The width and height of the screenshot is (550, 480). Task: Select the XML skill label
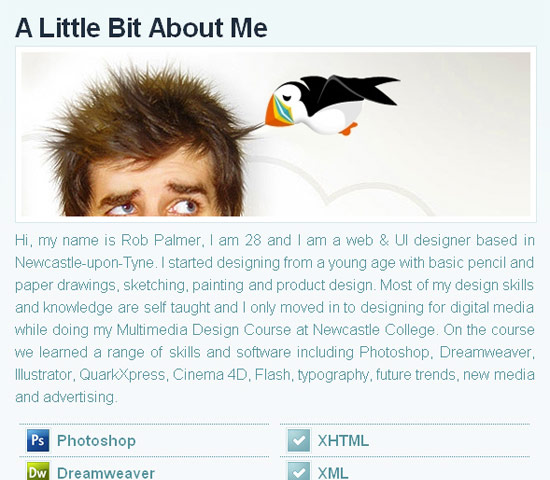(333, 473)
